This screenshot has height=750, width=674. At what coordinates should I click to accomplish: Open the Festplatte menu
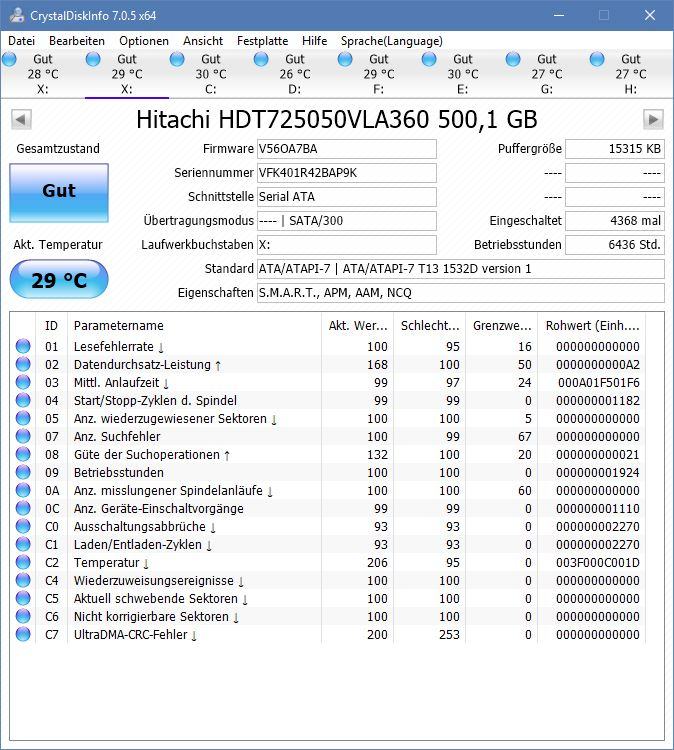tap(263, 41)
